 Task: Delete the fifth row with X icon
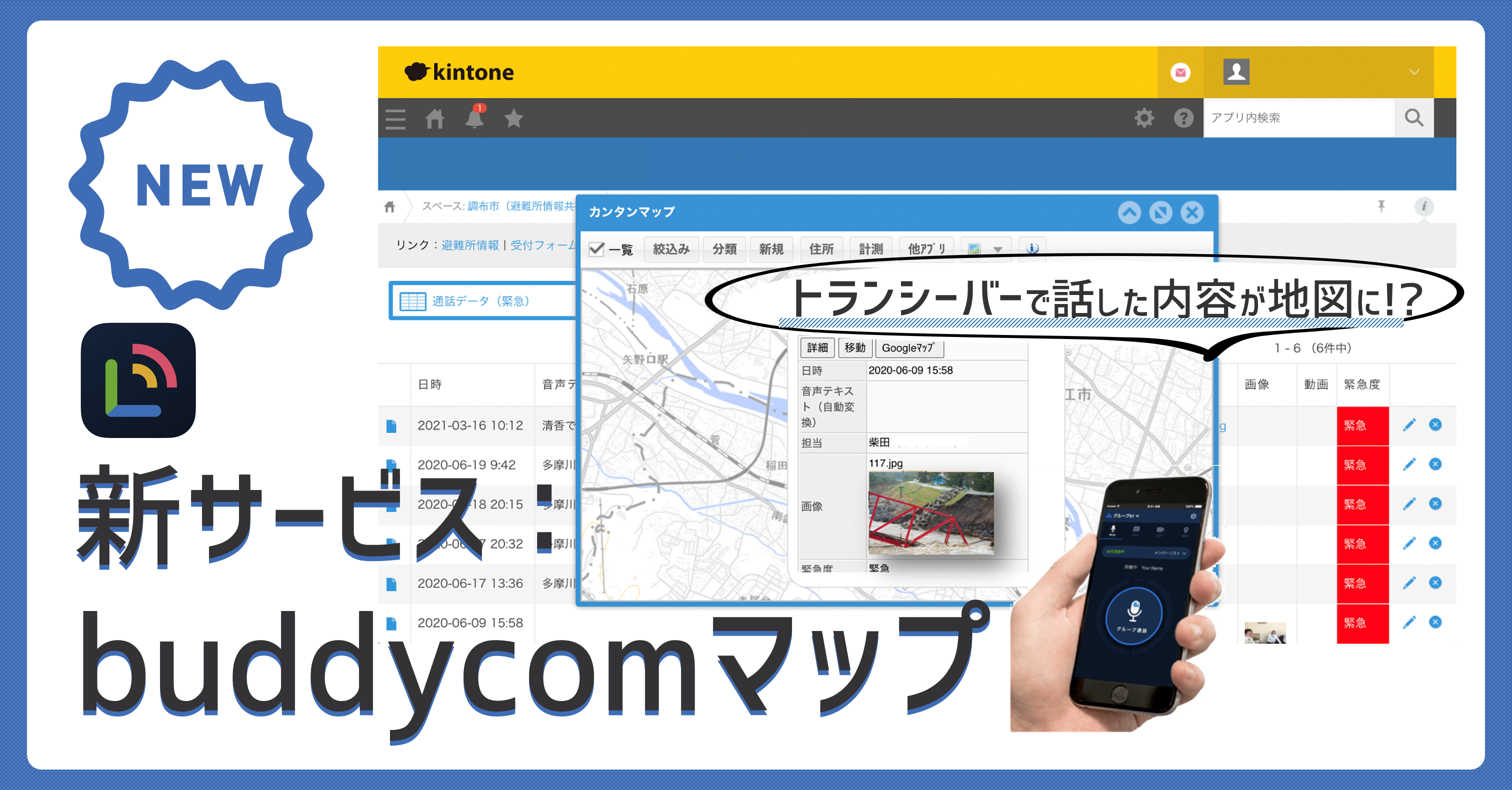(x=1435, y=582)
